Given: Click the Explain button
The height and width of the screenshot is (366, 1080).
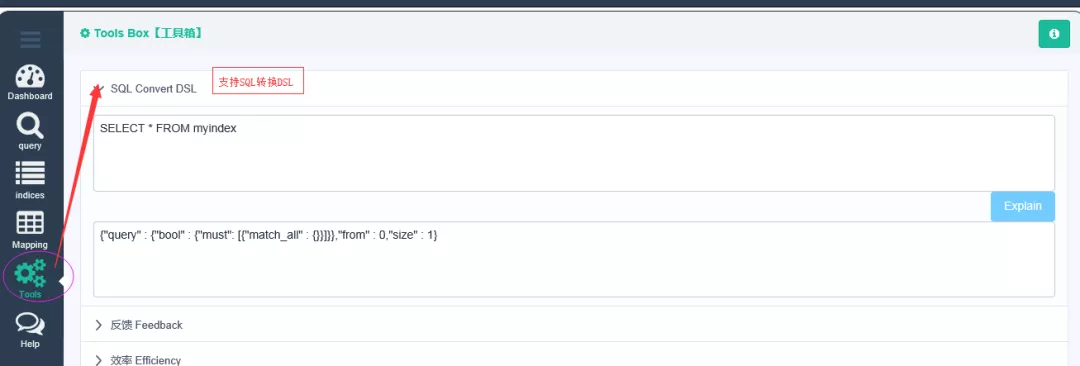Looking at the screenshot, I should (1023, 206).
